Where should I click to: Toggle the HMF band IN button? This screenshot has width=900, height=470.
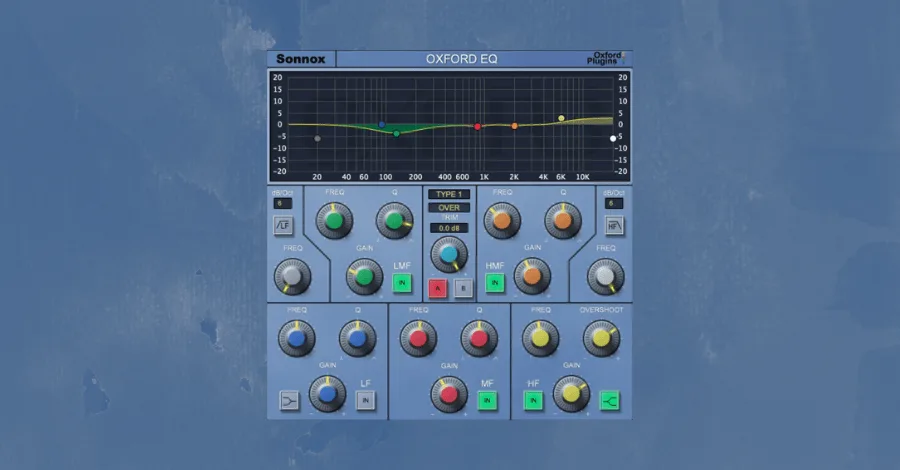tap(495, 282)
